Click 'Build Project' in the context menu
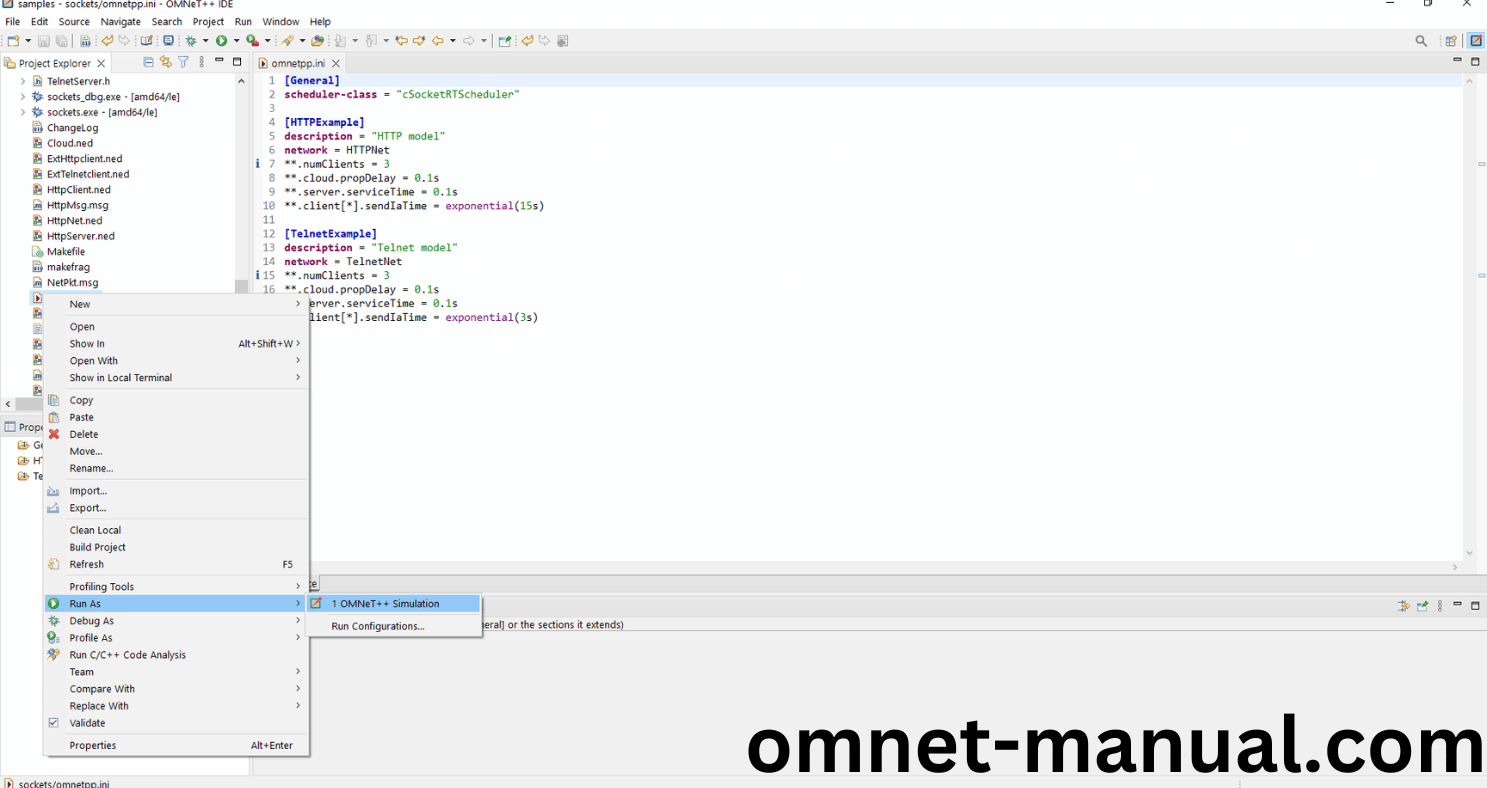The image size is (1487, 788). [x=97, y=547]
